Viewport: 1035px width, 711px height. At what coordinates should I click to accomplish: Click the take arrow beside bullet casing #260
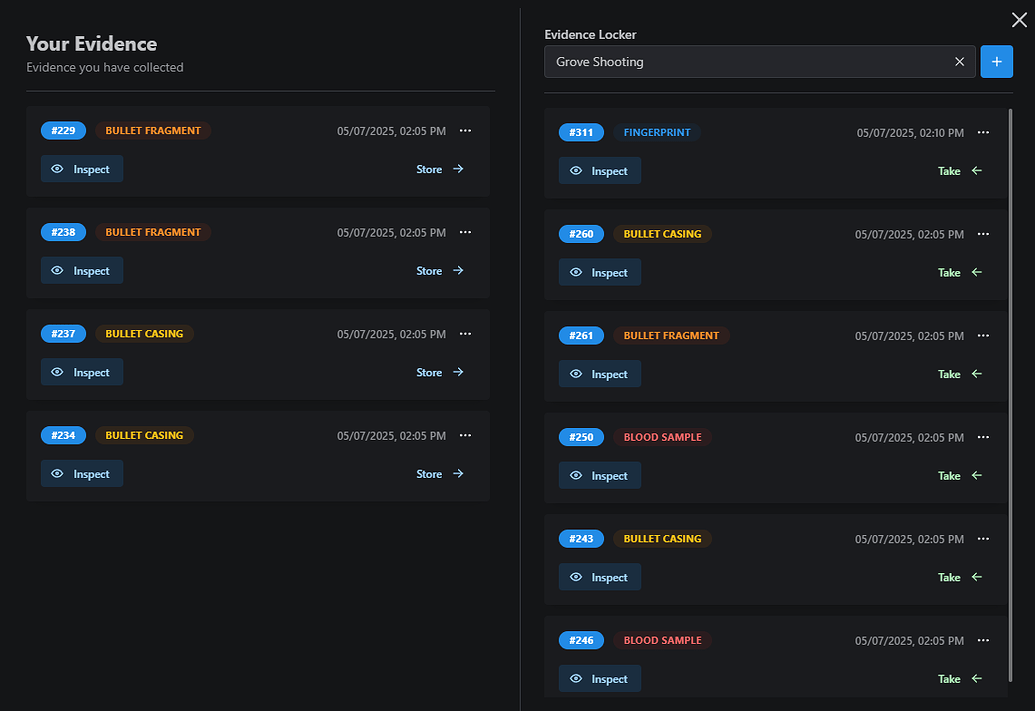[977, 272]
